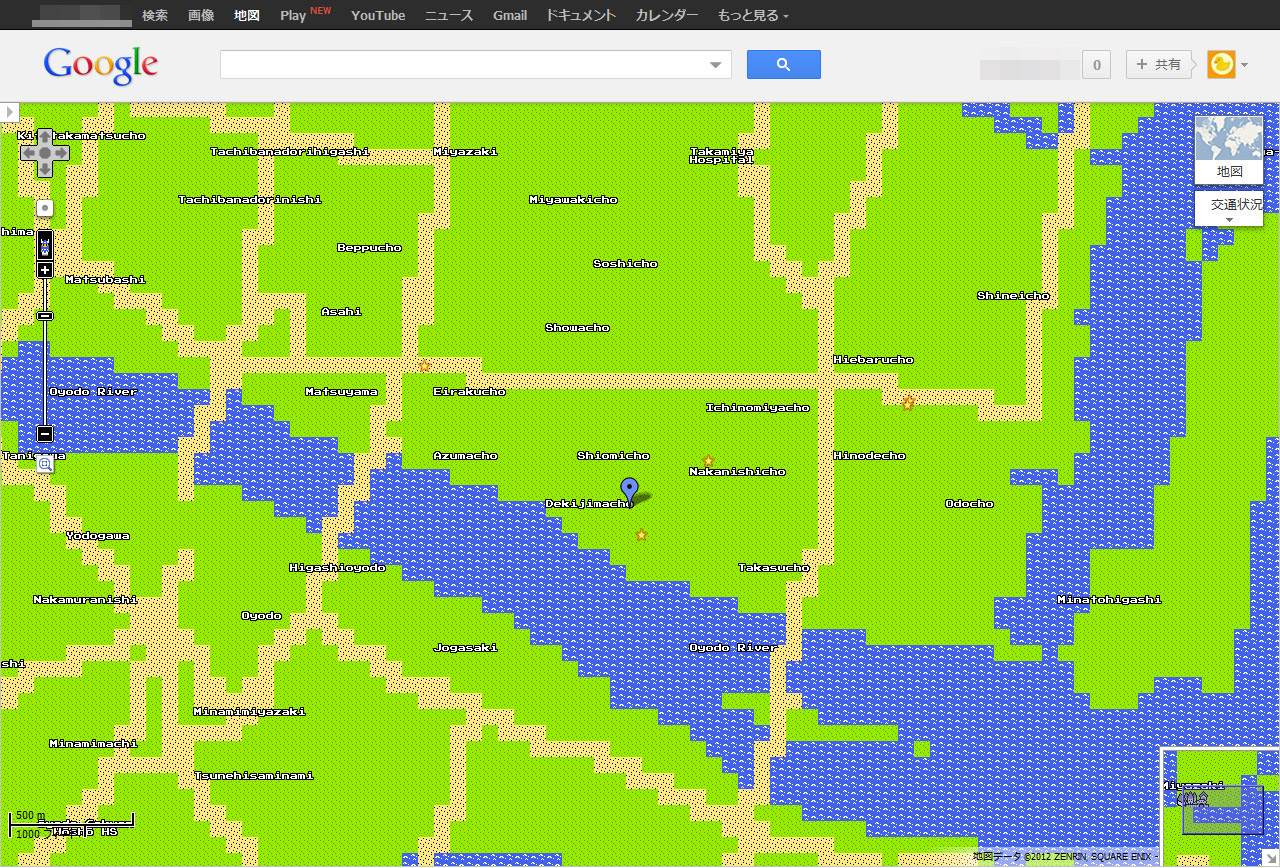Open YouTube in the top bar
Viewport: 1280px width, 868px height.
coord(378,15)
